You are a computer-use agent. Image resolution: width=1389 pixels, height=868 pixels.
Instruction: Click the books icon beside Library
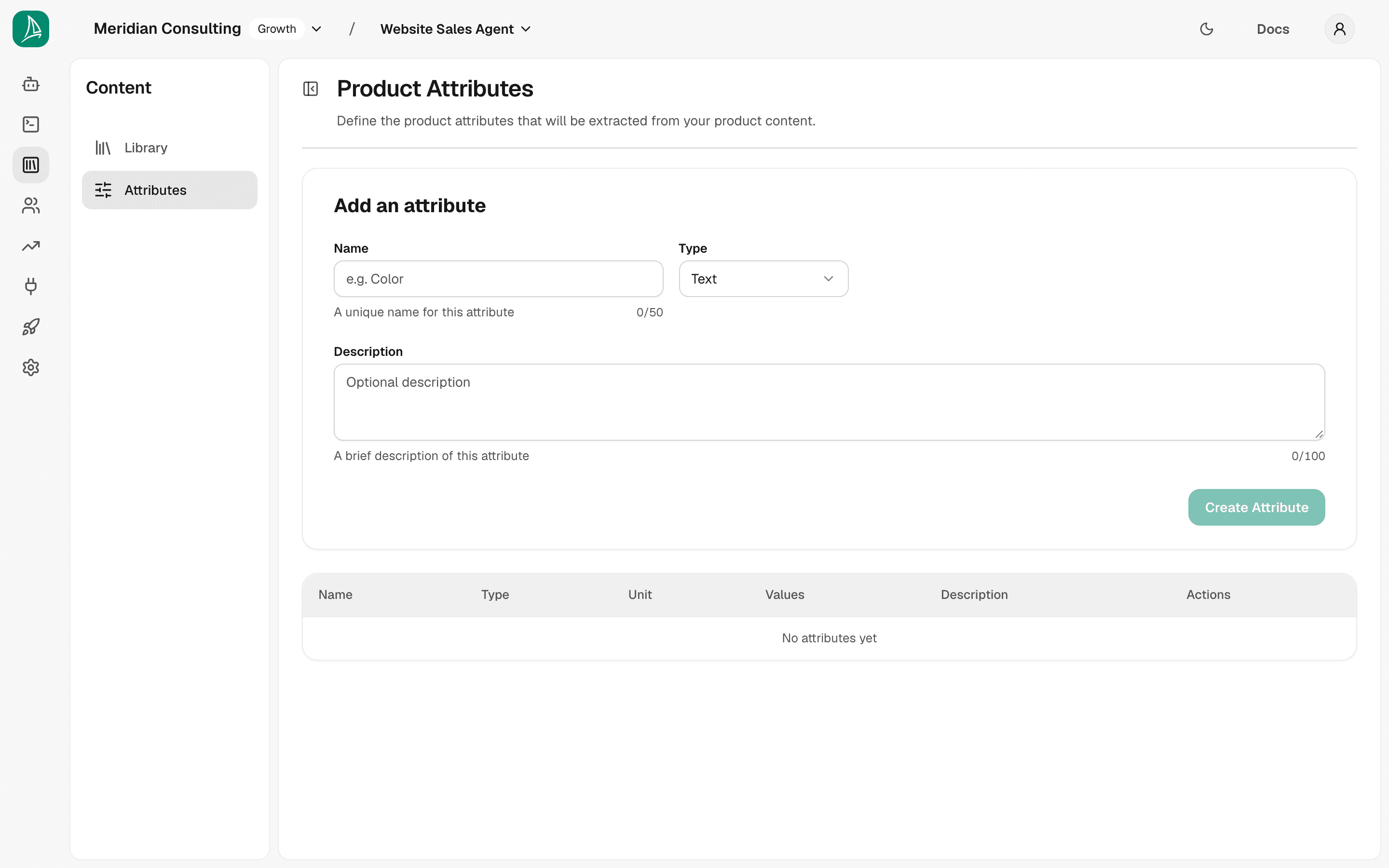[103, 148]
